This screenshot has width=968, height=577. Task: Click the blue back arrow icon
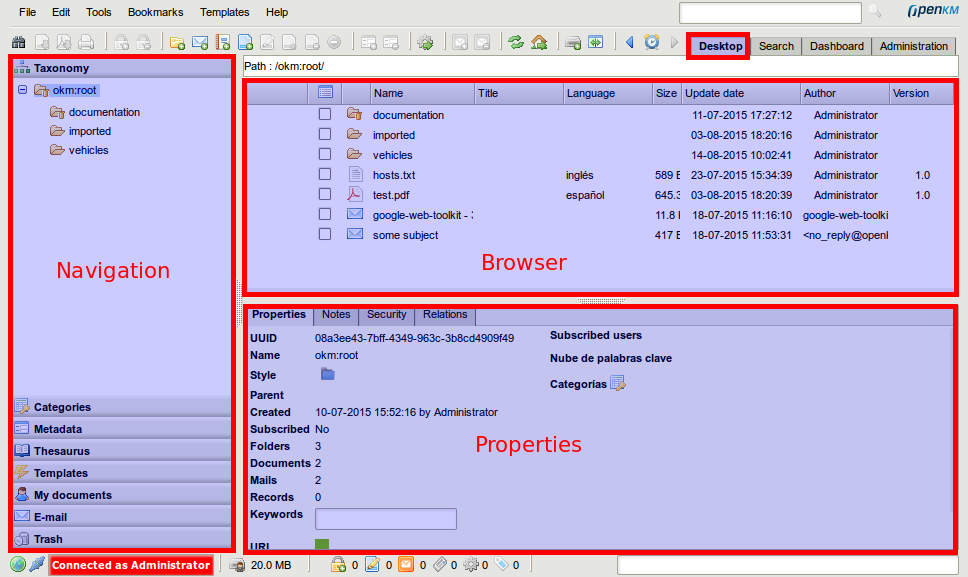(630, 42)
